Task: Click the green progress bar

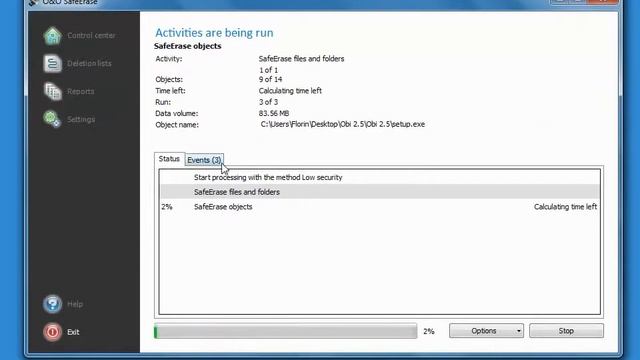Action: pos(285,331)
